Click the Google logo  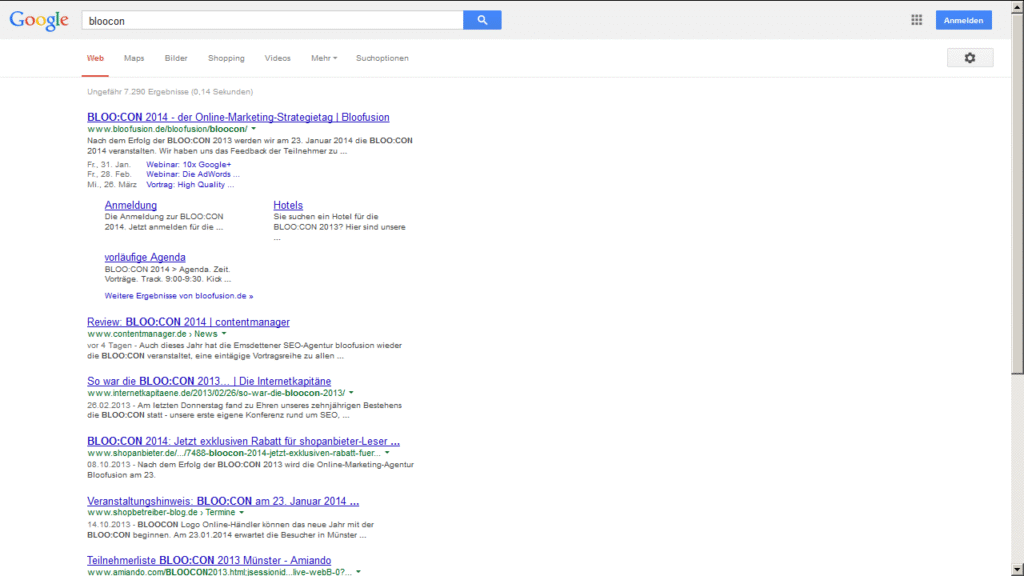pos(38,20)
